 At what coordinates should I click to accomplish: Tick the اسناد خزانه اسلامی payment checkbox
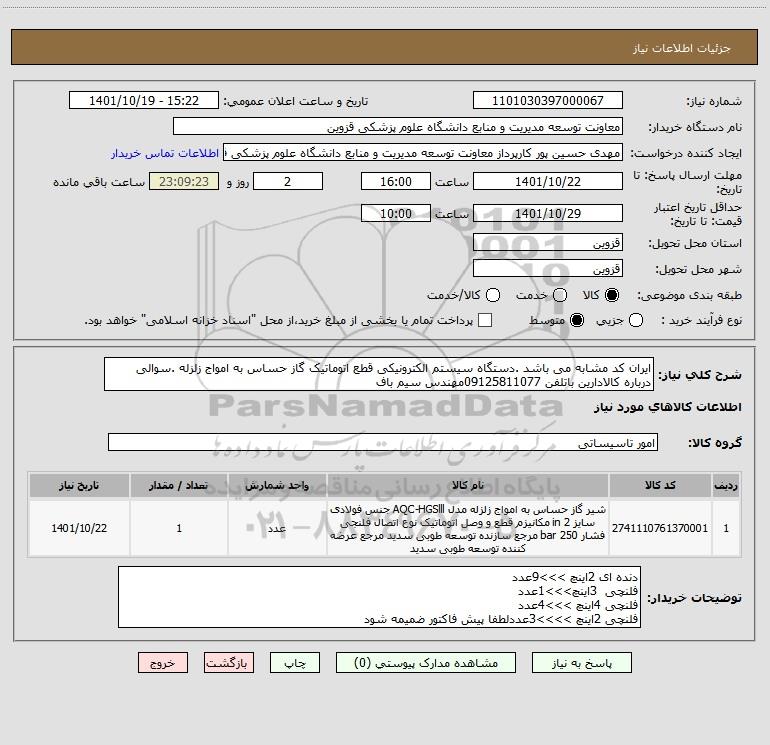(485, 320)
